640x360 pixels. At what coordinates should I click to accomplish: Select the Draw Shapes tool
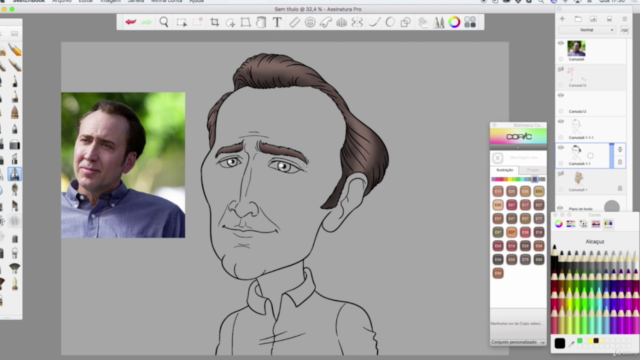coord(405,22)
